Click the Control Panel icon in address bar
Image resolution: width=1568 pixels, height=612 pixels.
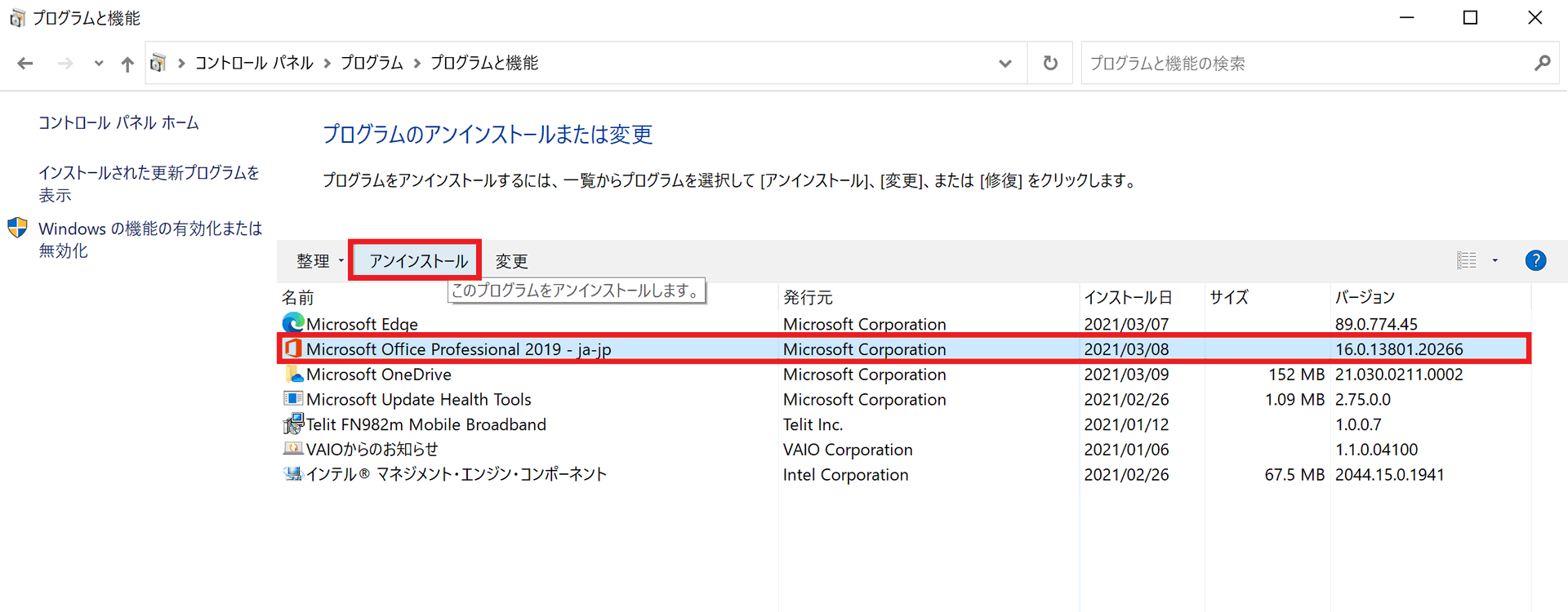tap(158, 63)
